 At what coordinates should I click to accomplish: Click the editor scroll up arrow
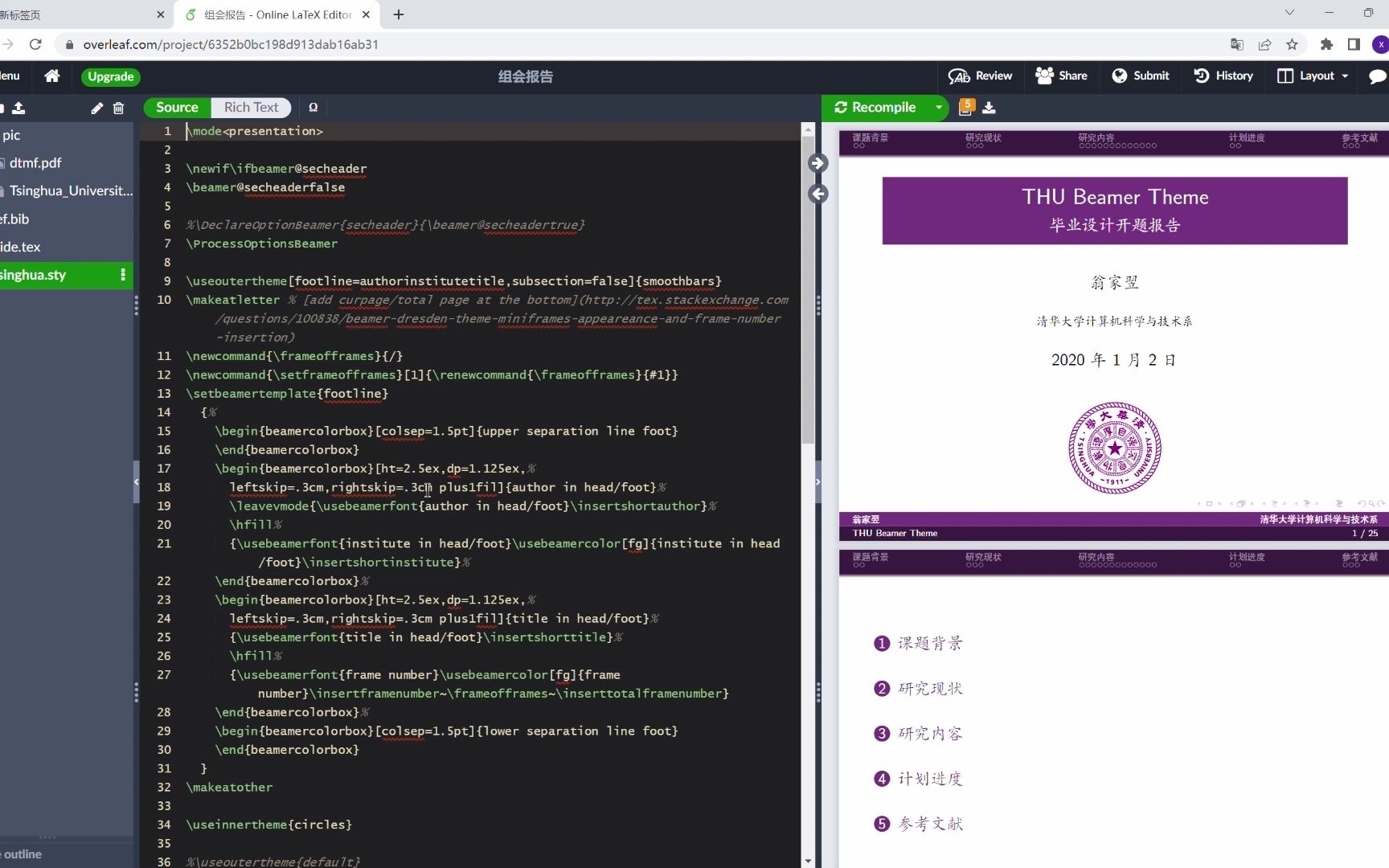click(808, 129)
